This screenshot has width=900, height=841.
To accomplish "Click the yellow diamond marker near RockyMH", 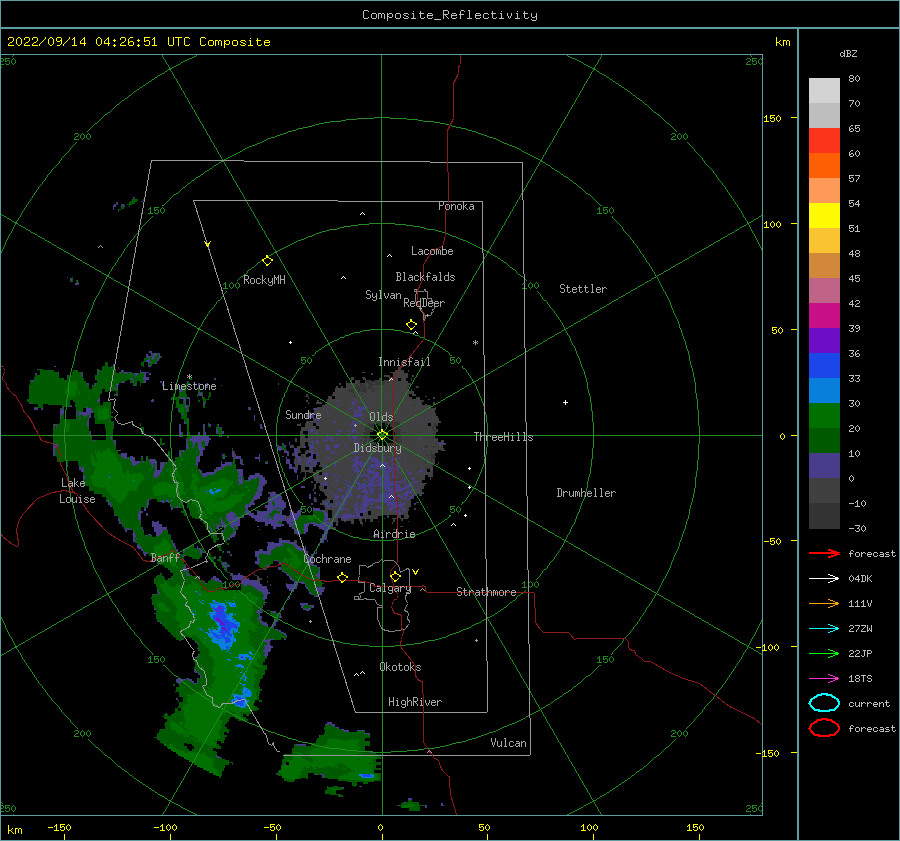I will (x=267, y=261).
